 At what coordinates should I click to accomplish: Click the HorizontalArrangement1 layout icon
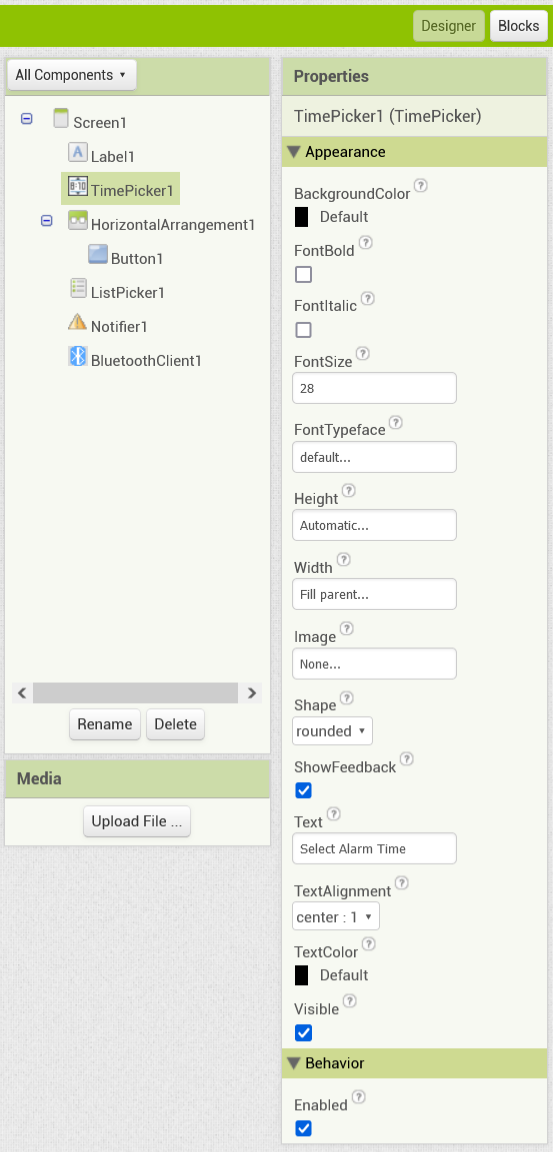point(77,220)
